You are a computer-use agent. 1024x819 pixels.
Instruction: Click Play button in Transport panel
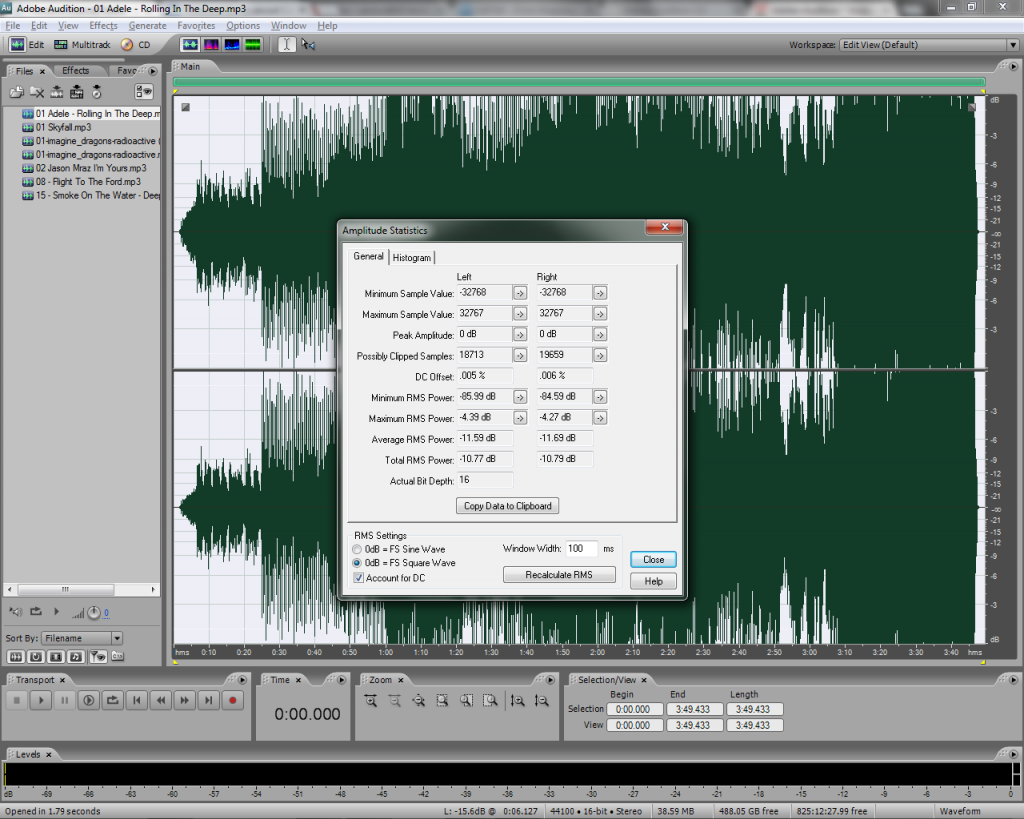point(40,700)
